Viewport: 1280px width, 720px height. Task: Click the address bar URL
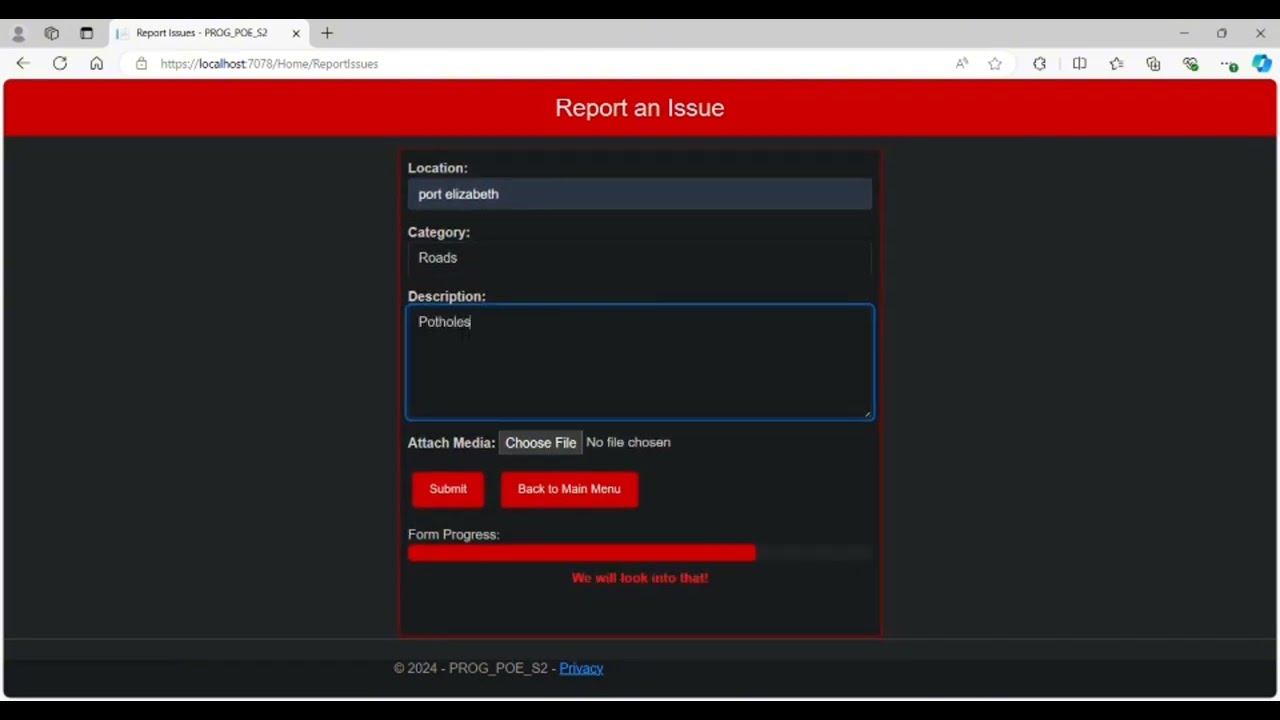point(269,63)
